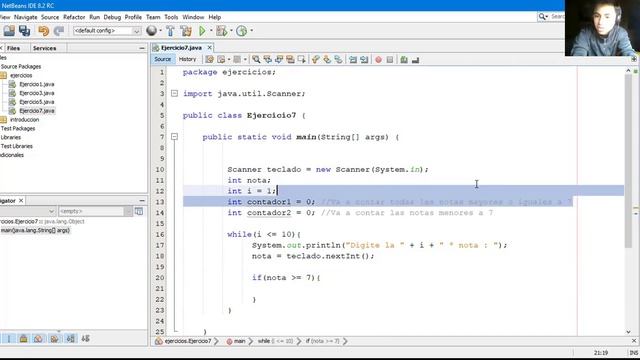Viewport: 640px width, 360px height.
Task: Open the Debug menu
Action: [x=112, y=17]
